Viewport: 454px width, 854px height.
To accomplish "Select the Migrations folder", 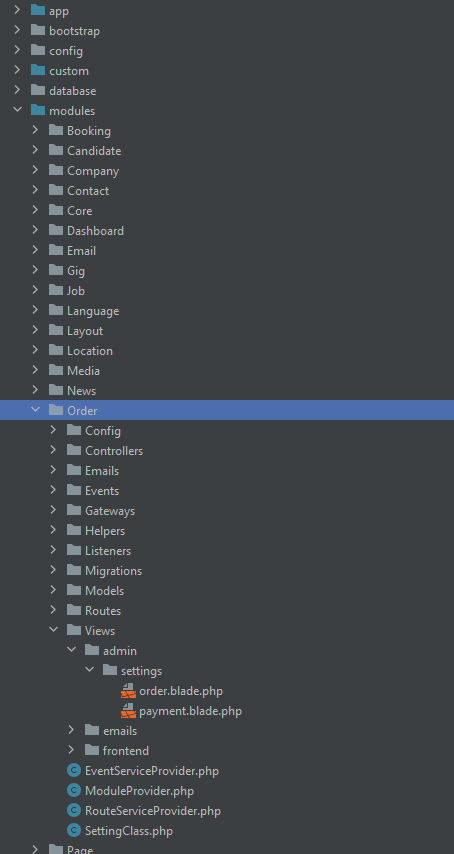I will click(x=113, y=571).
